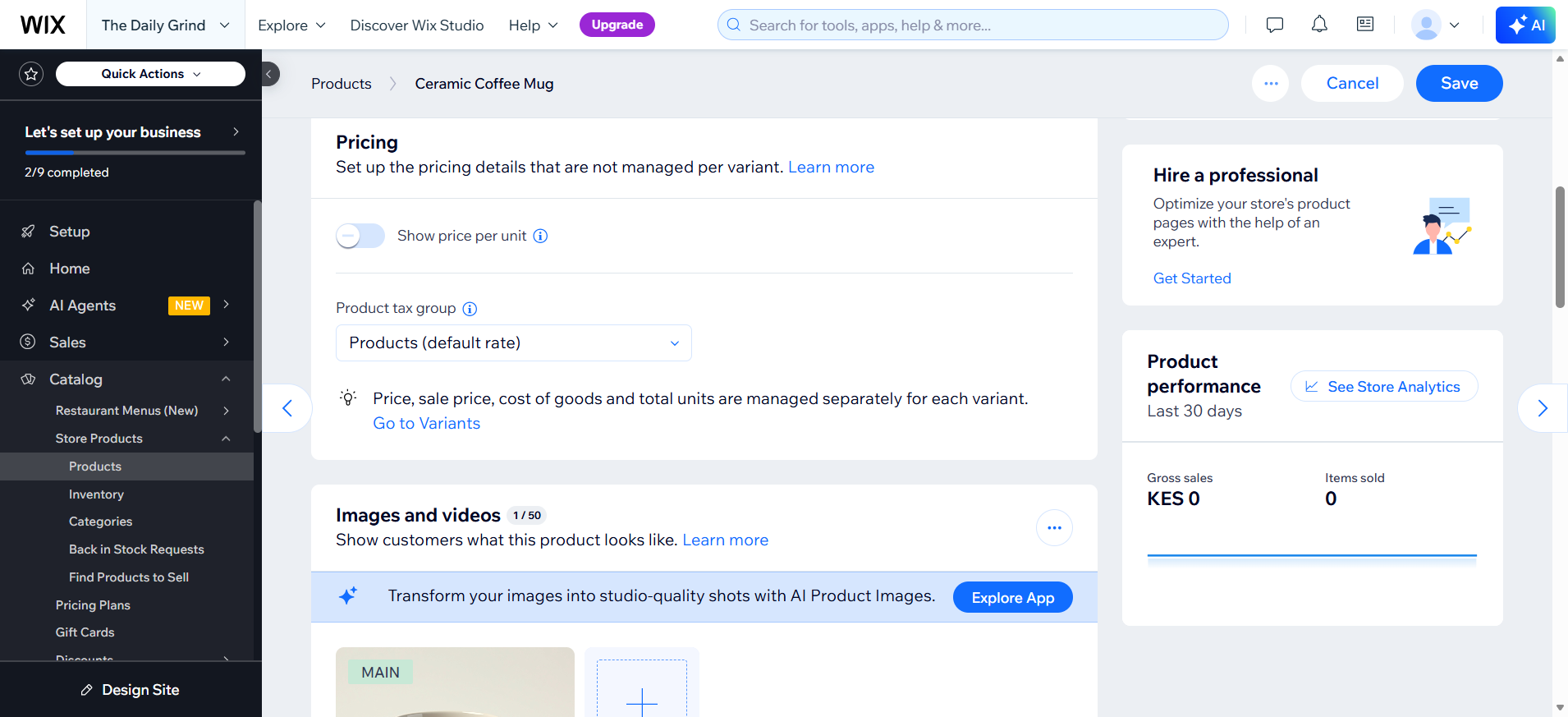
Task: Open the user account dropdown
Action: pos(1436,25)
